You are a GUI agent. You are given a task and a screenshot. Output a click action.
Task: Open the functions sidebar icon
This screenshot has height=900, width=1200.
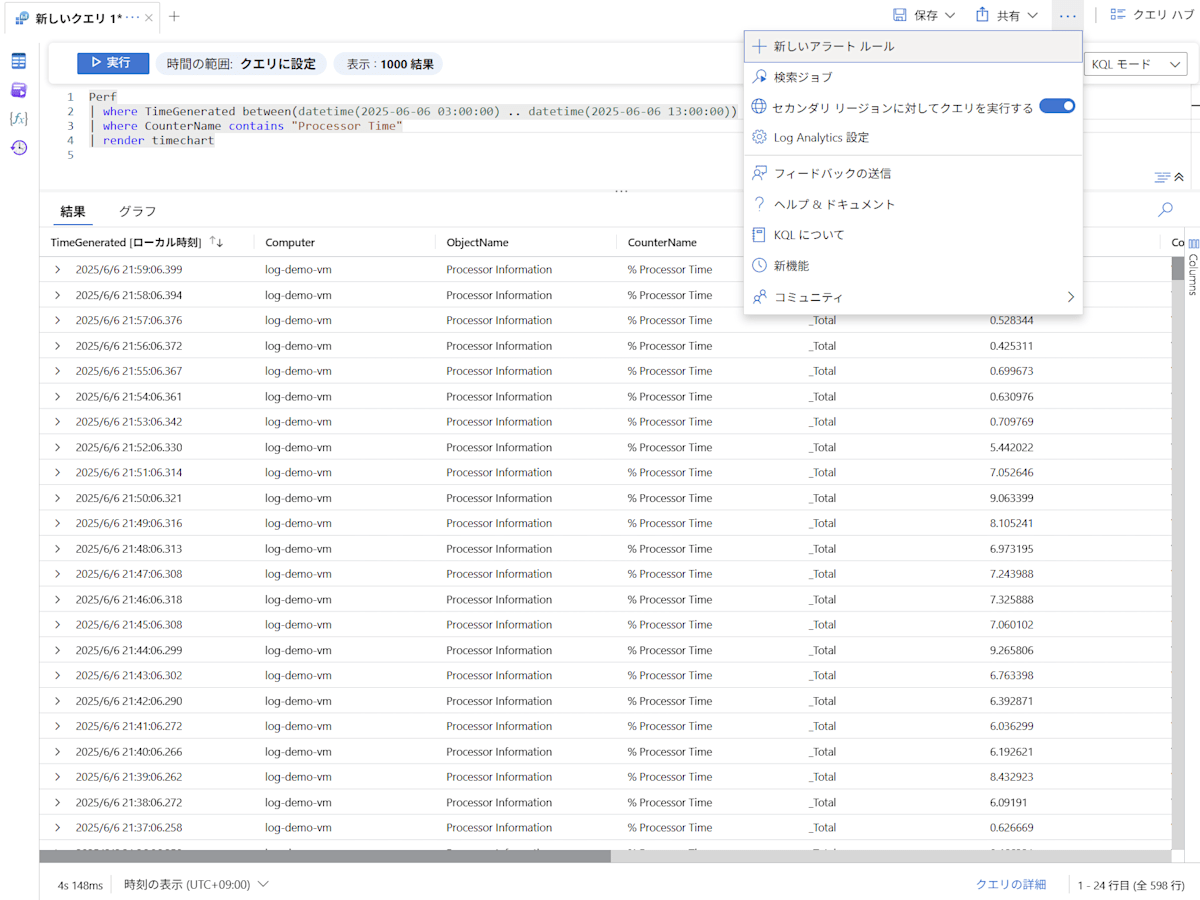(x=19, y=118)
